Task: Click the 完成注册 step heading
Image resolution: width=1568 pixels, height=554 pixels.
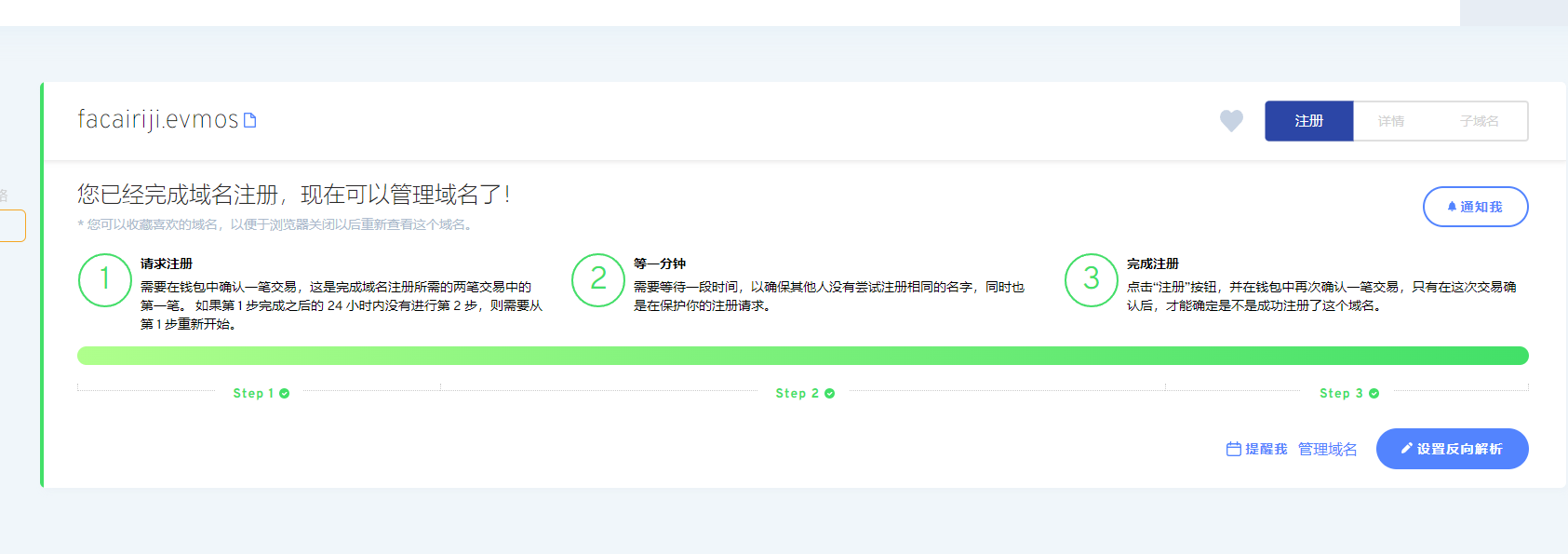Action: [1152, 263]
